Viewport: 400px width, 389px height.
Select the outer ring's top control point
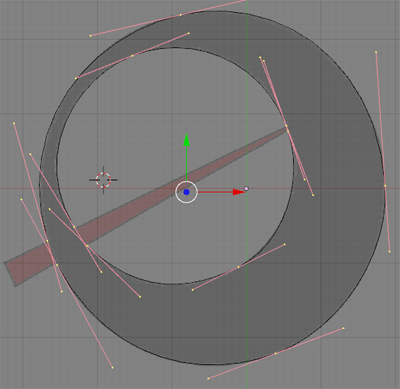click(x=180, y=15)
